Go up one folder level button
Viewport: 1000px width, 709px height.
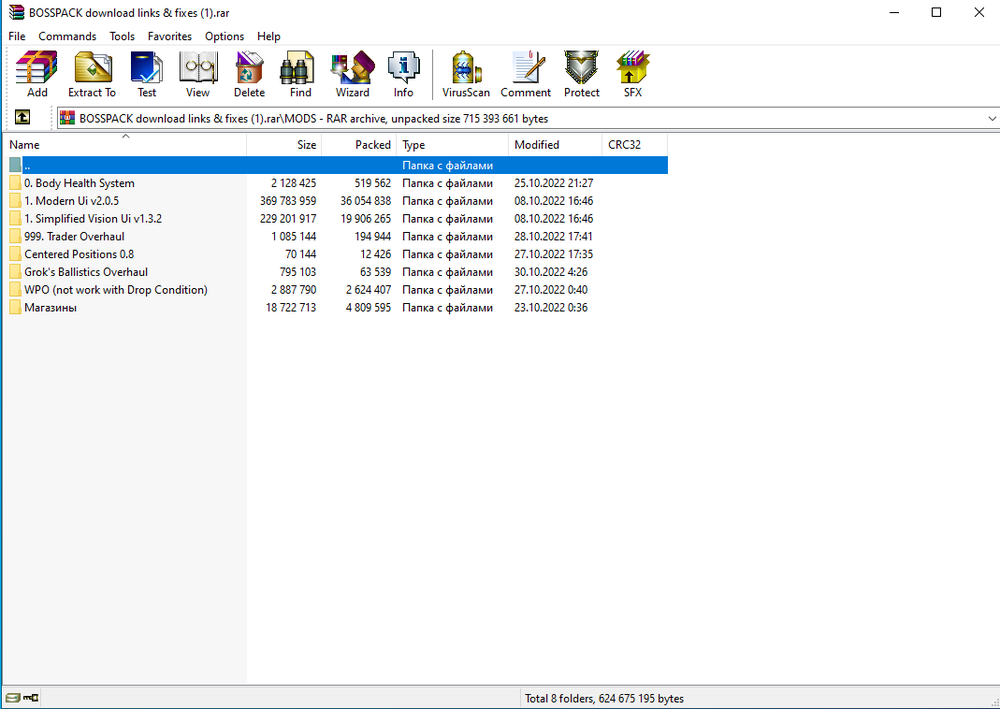click(22, 118)
